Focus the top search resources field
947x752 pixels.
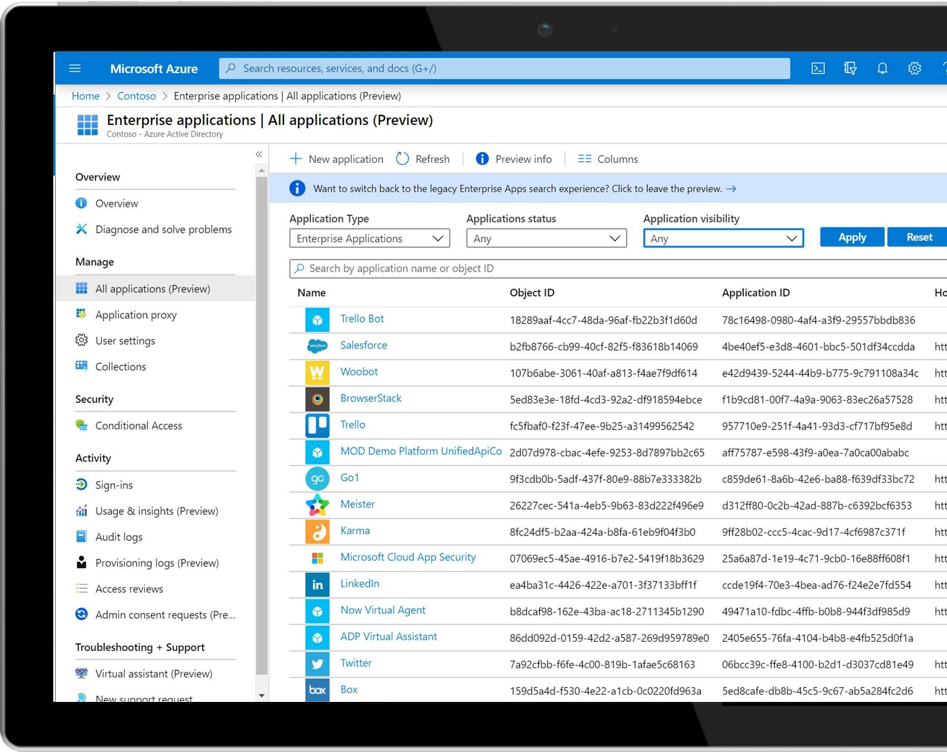504,68
